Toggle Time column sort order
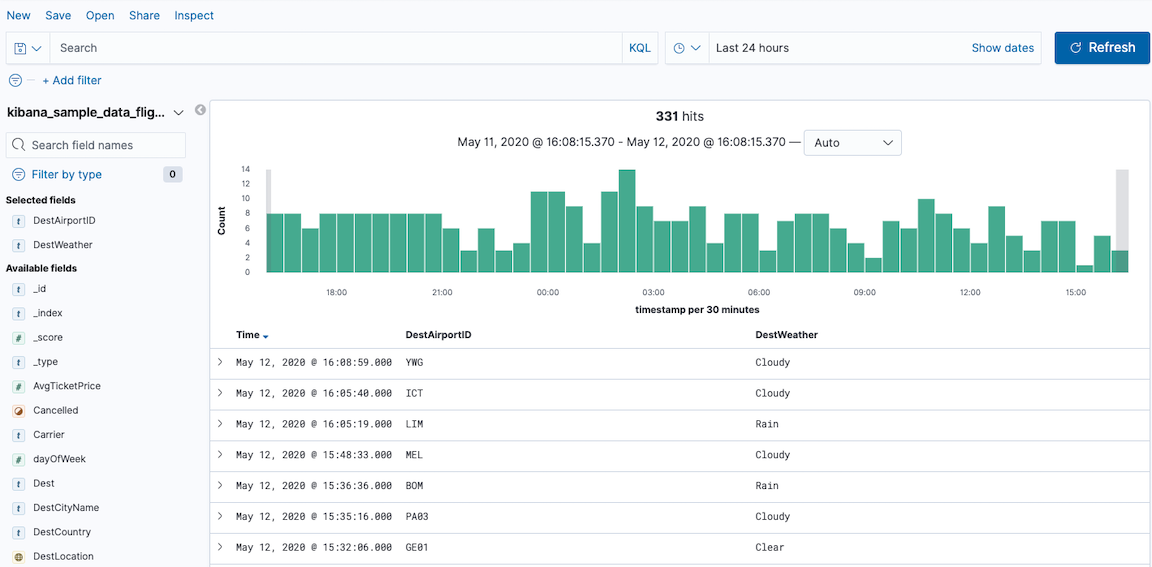 [x=265, y=336]
